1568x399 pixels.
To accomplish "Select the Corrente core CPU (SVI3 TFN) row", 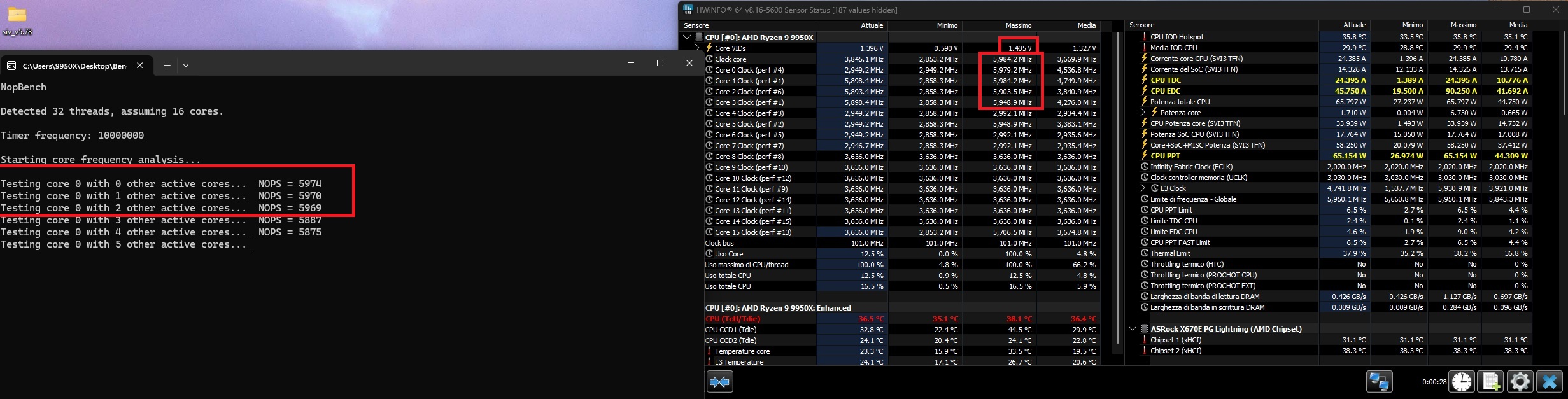I will (x=1336, y=58).
